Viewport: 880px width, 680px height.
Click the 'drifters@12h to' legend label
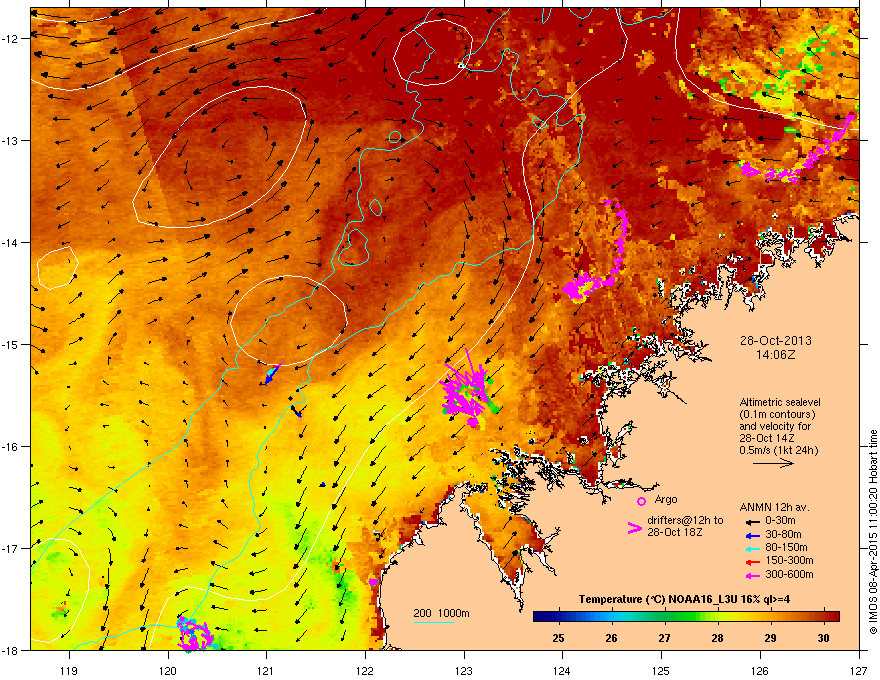click(x=685, y=520)
